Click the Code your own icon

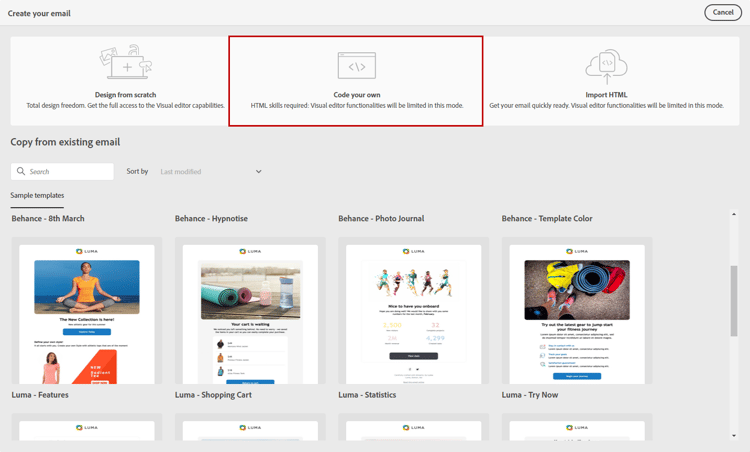pyautogui.click(x=356, y=66)
